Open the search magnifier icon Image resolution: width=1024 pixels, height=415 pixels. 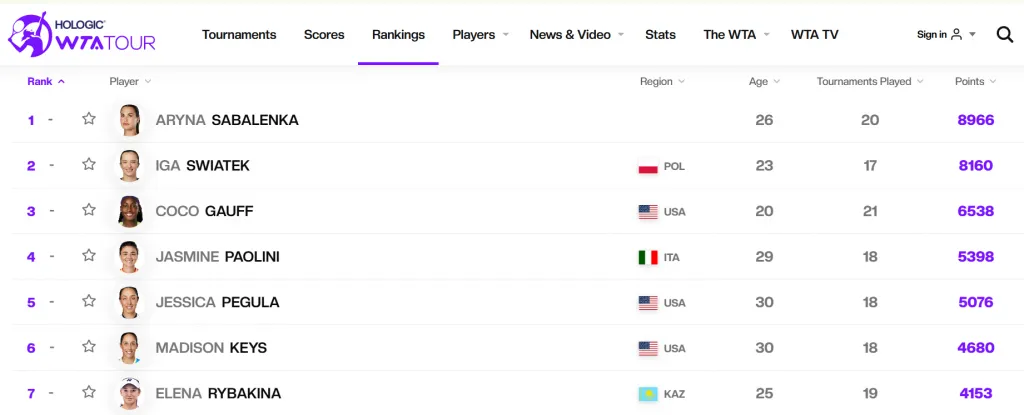click(1004, 35)
